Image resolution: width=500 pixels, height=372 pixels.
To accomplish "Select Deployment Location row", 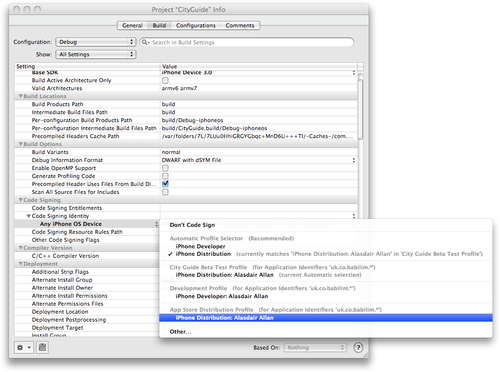I will coord(87,312).
